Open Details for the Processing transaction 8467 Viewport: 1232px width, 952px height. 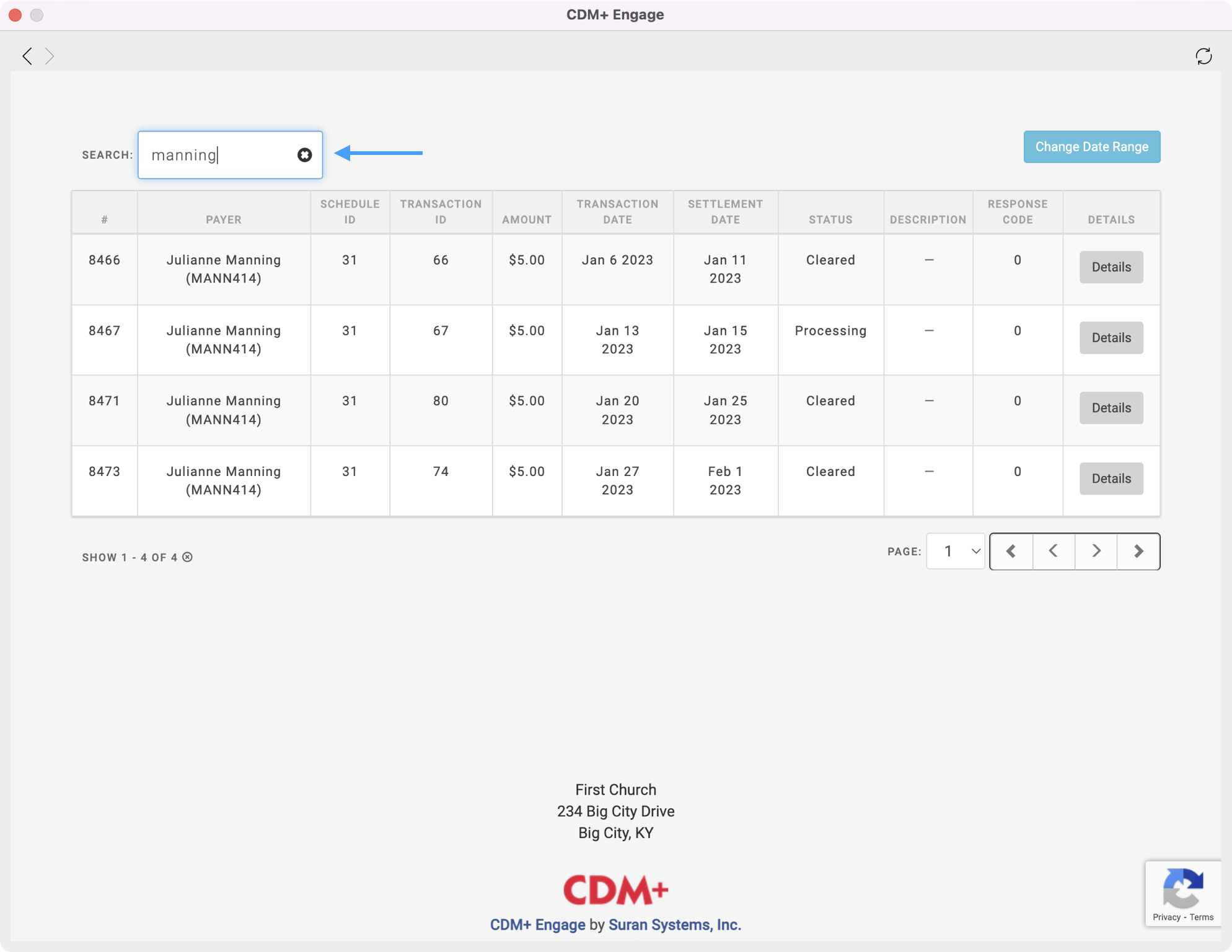[x=1111, y=338]
